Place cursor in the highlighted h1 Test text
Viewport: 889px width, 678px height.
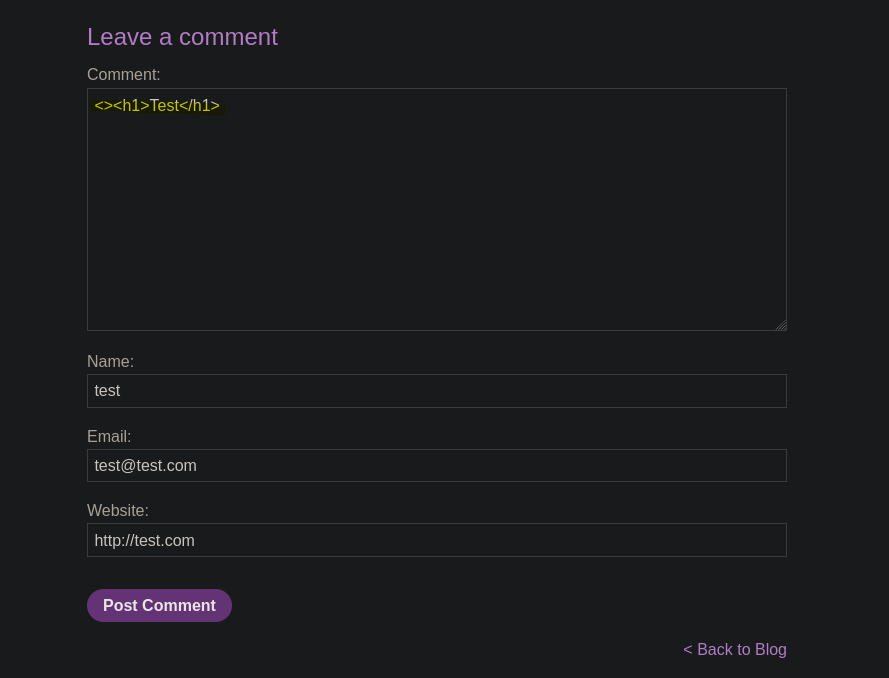[157, 105]
